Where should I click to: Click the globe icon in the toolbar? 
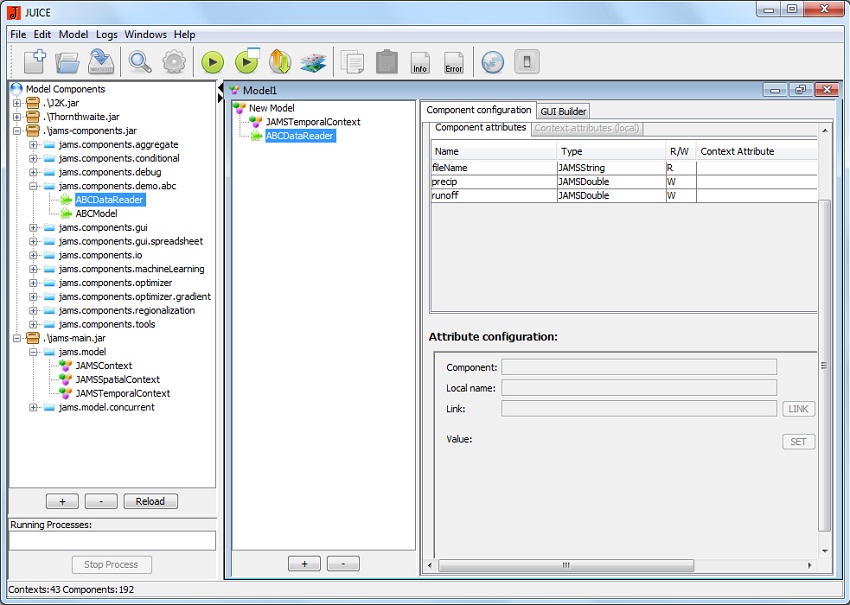tap(492, 62)
